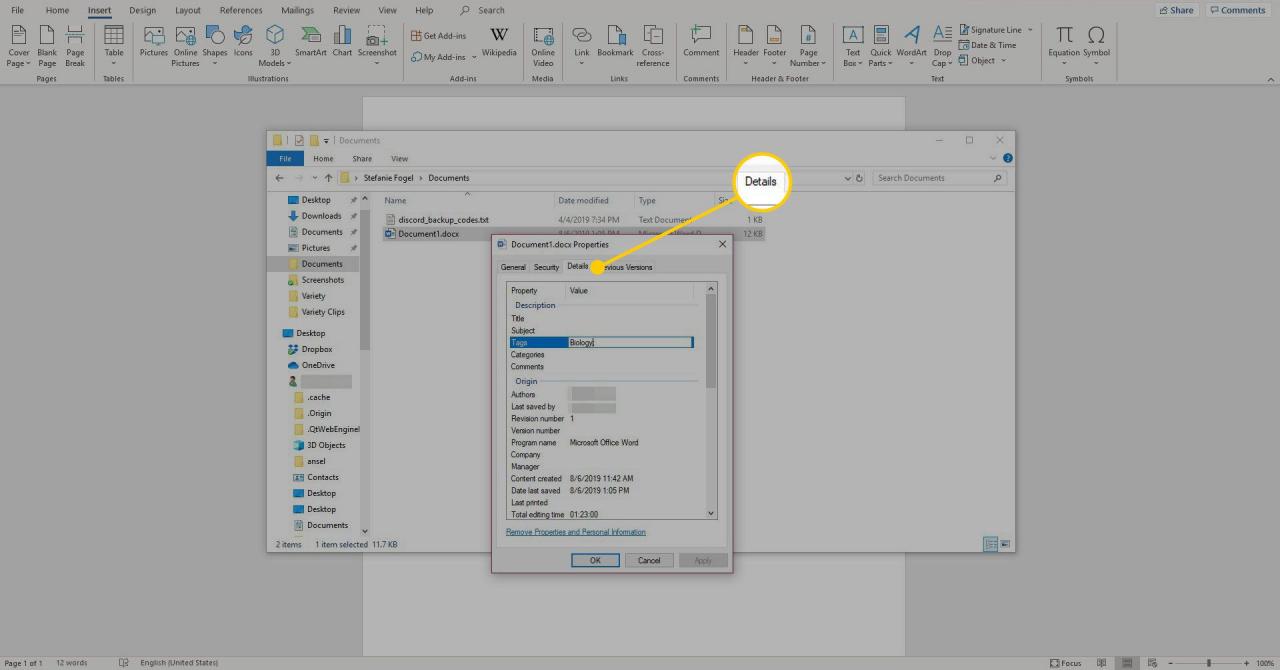Viewport: 1280px width, 670px height.
Task: Sort by the Date modified column header
Action: pos(583,201)
